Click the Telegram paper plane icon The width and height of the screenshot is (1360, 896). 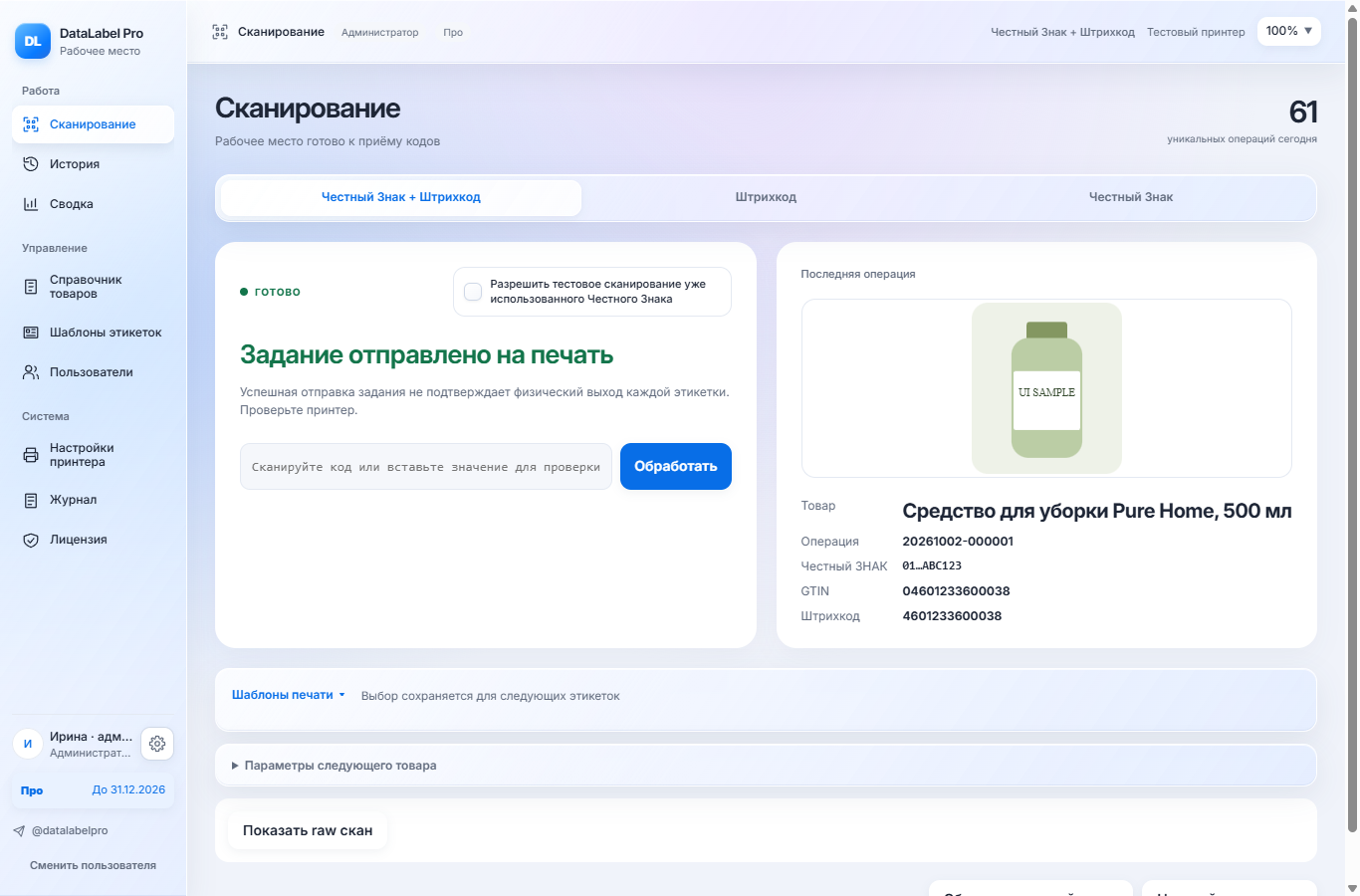pyautogui.click(x=19, y=830)
